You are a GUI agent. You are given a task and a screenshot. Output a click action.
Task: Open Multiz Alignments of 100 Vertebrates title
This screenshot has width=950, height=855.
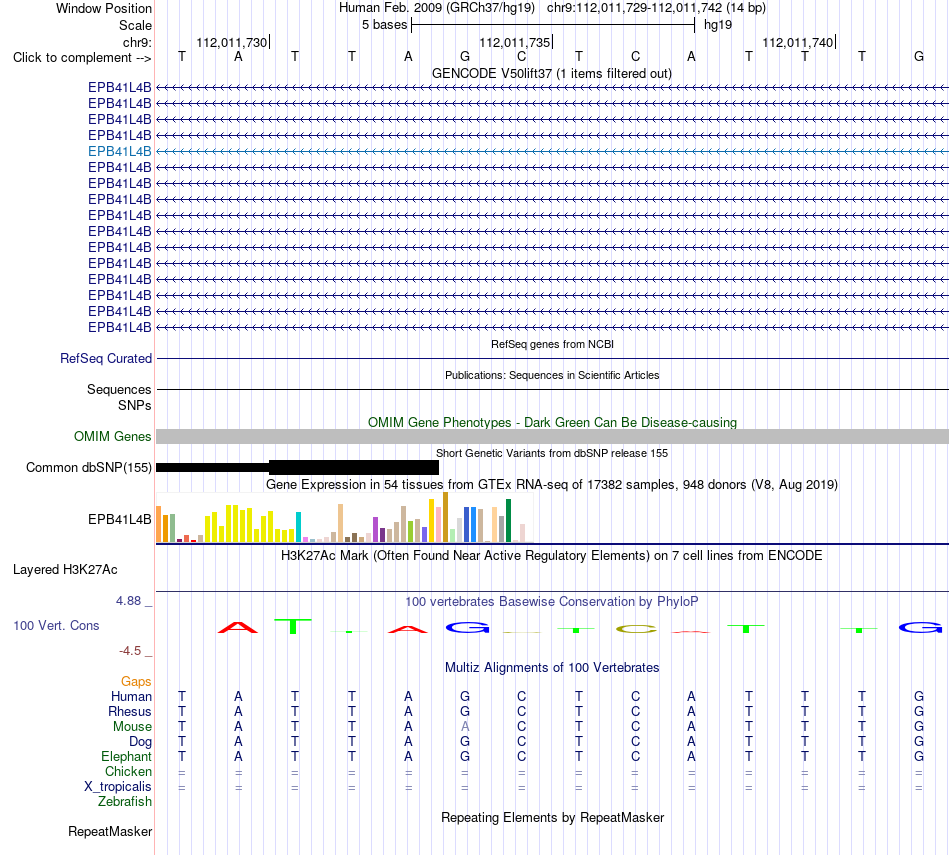552,668
